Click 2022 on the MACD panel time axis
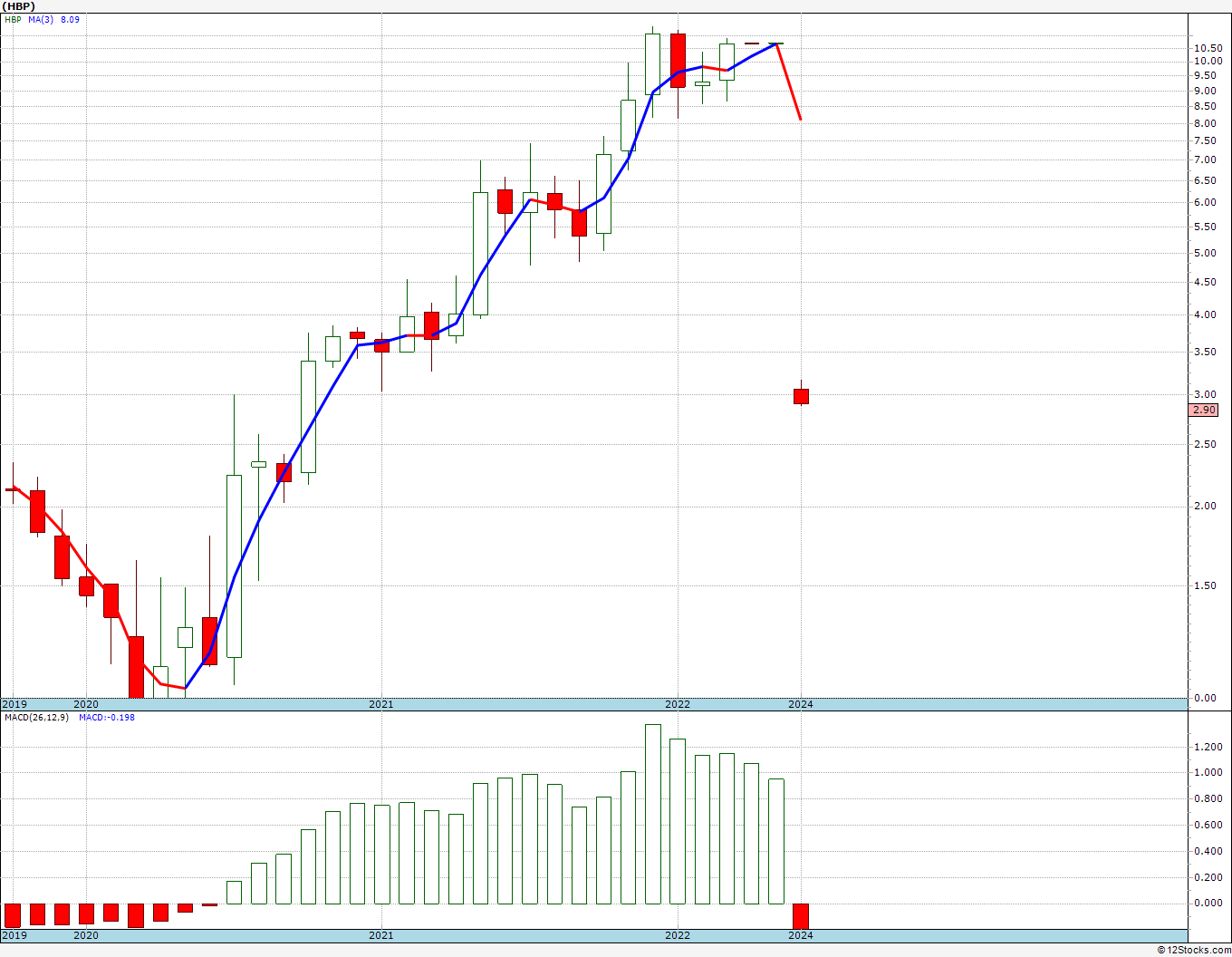Viewport: 1232px width, 957px height. [678, 935]
